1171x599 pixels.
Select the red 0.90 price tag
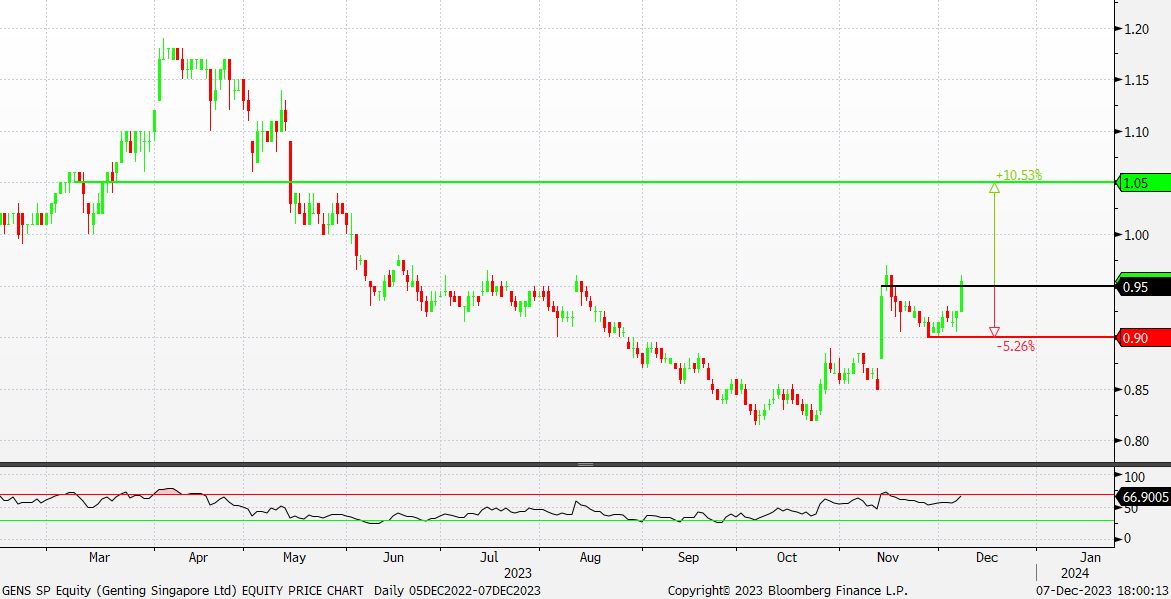point(1143,338)
